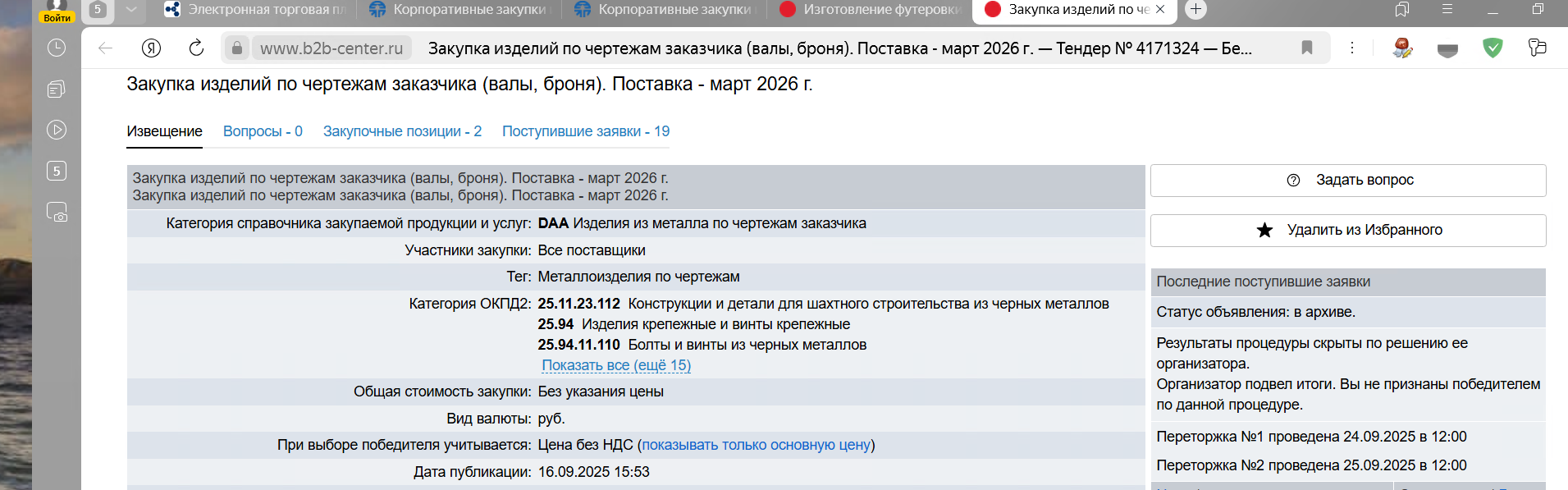Open the extensions puzzle/key icon
The height and width of the screenshot is (490, 1568).
click(x=1538, y=48)
